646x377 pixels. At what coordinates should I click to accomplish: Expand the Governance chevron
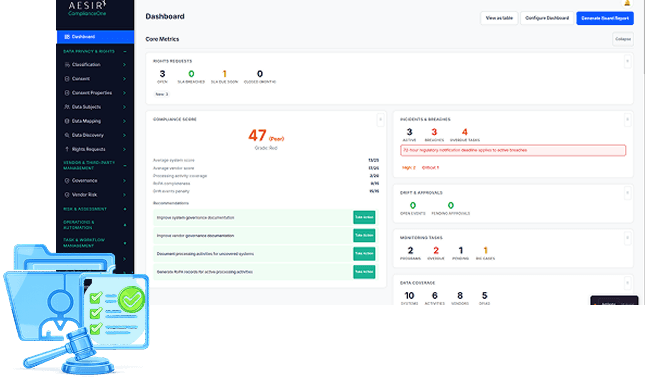(124, 180)
